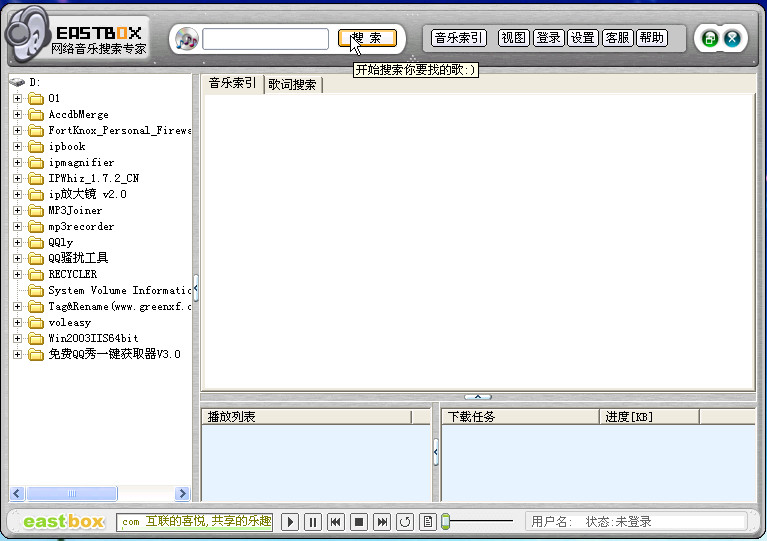
Task: Switch to the 音乐索引 tab
Action: pyautogui.click(x=233, y=83)
